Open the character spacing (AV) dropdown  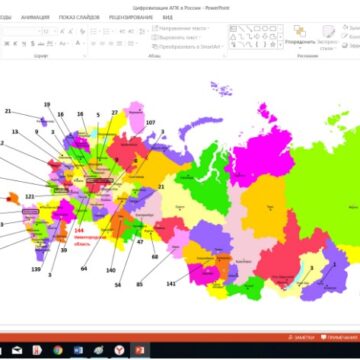(50, 43)
